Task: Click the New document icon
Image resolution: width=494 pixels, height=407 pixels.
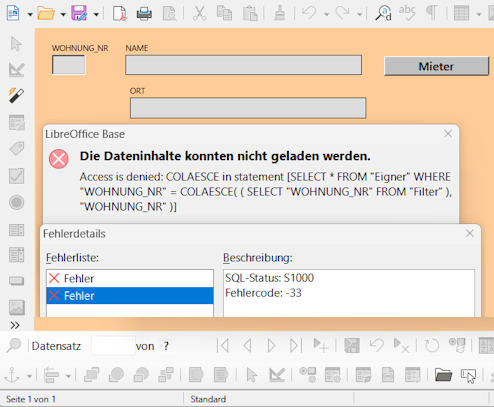Action: coord(13,13)
